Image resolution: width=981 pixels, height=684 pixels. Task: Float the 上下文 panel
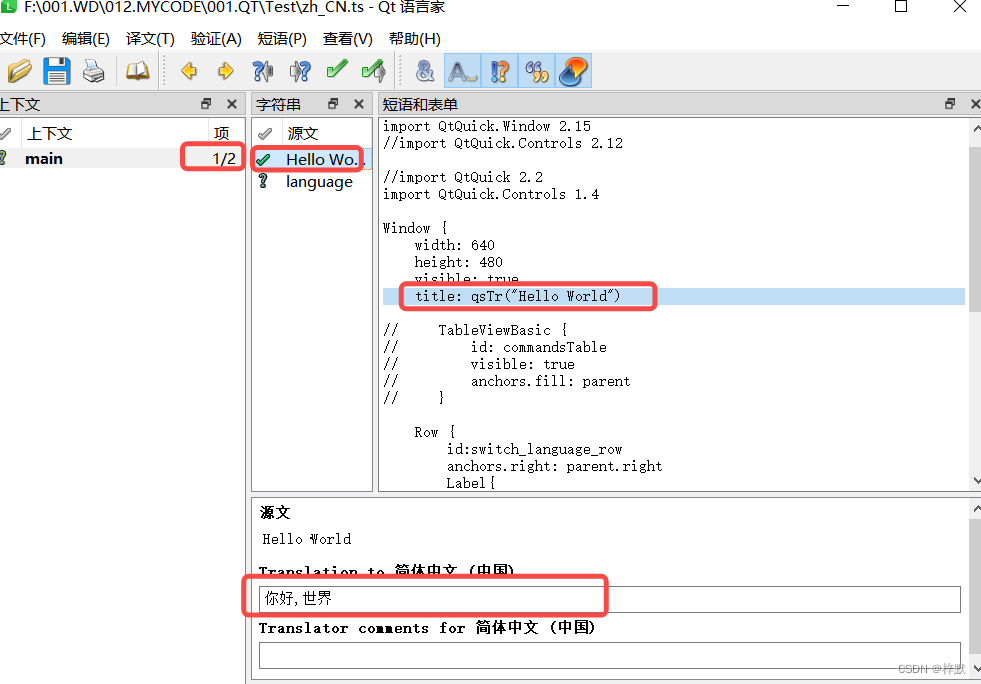(x=206, y=104)
